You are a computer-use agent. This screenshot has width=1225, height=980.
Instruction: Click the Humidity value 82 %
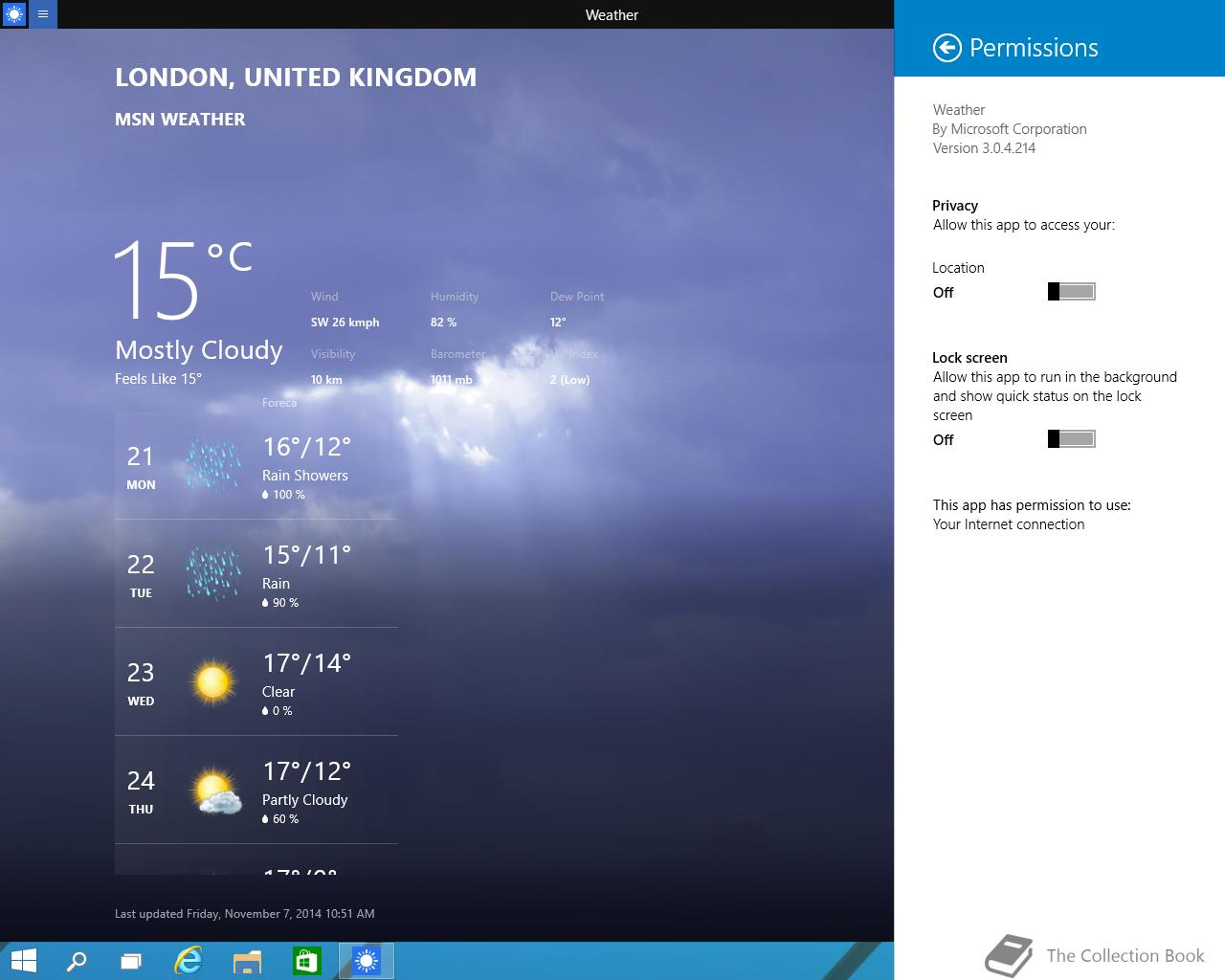coord(443,323)
